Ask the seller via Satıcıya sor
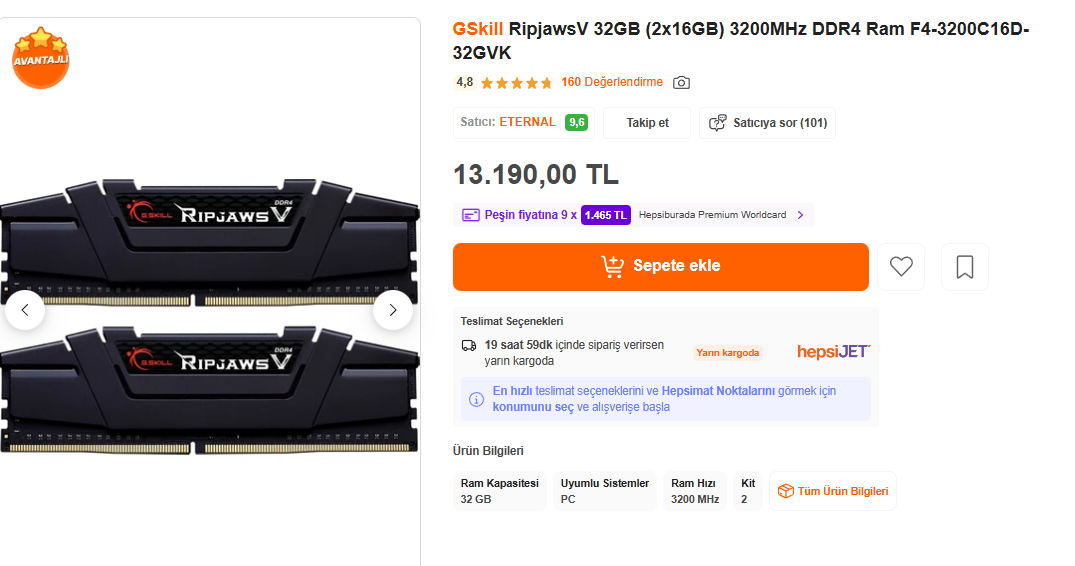Screen dimensions: 1075x566 coord(767,123)
